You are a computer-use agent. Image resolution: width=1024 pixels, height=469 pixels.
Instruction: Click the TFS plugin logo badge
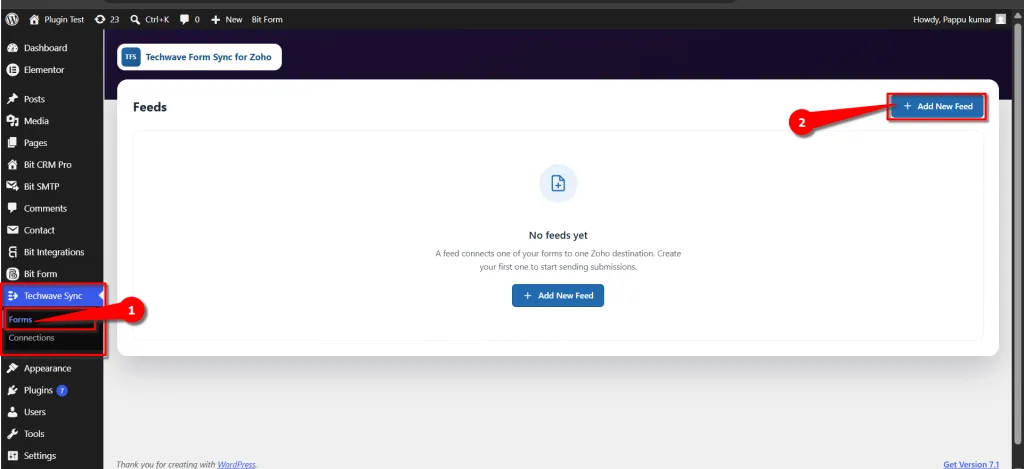[x=131, y=57]
